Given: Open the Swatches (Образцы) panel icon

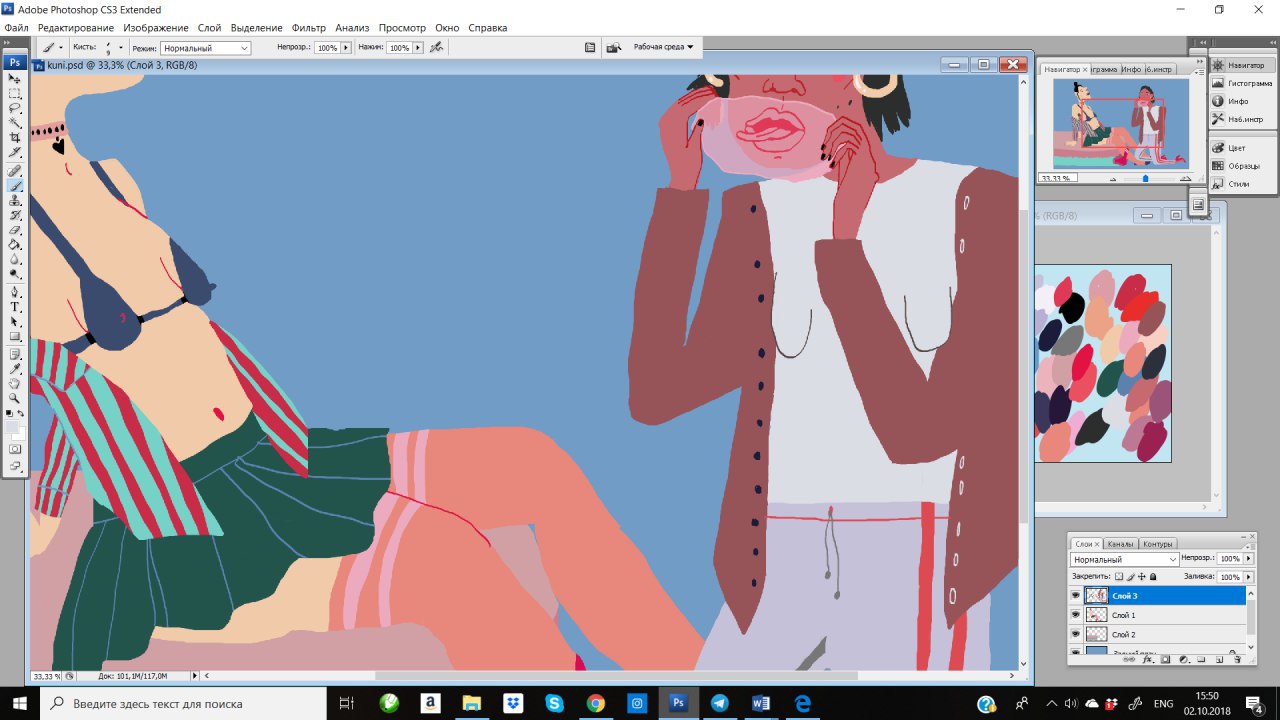Looking at the screenshot, I should (x=1242, y=165).
